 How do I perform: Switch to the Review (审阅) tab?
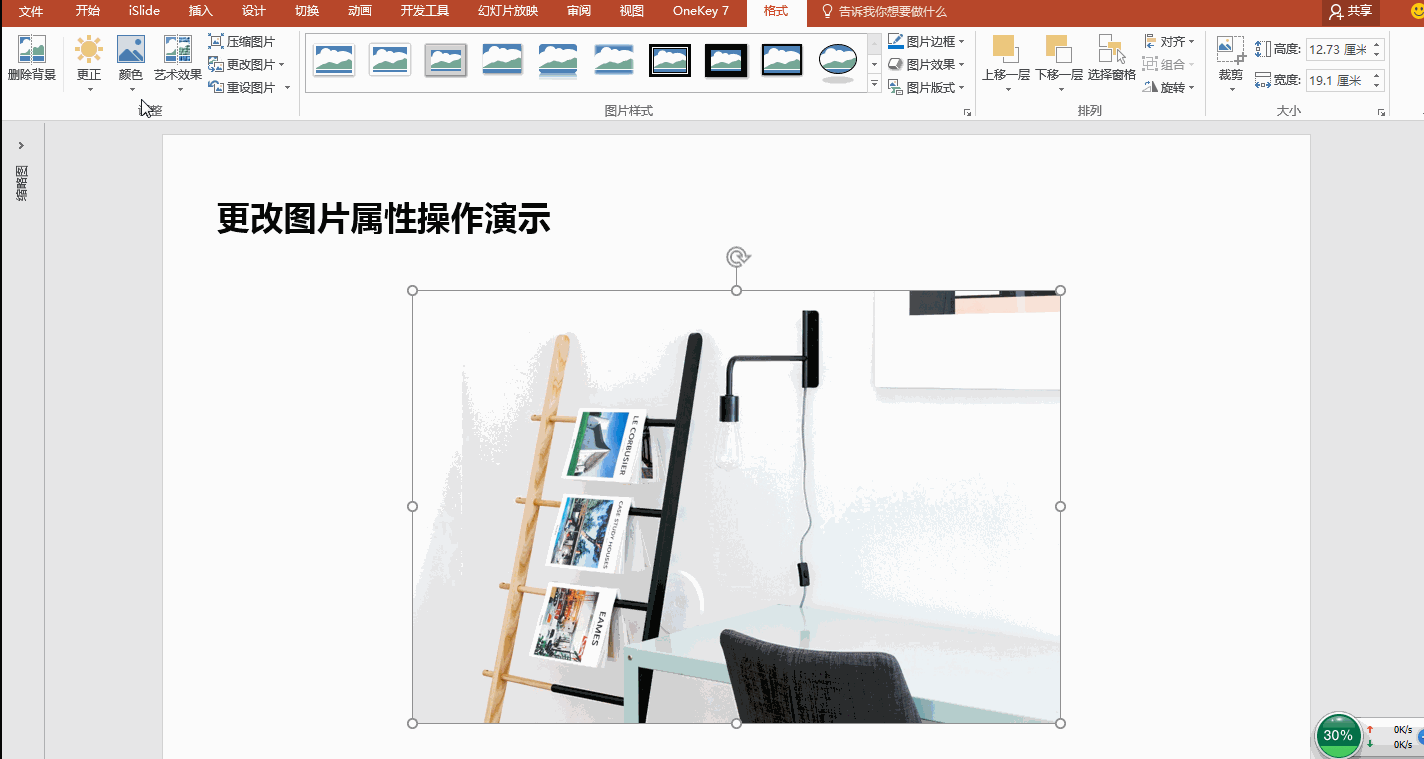tap(578, 11)
